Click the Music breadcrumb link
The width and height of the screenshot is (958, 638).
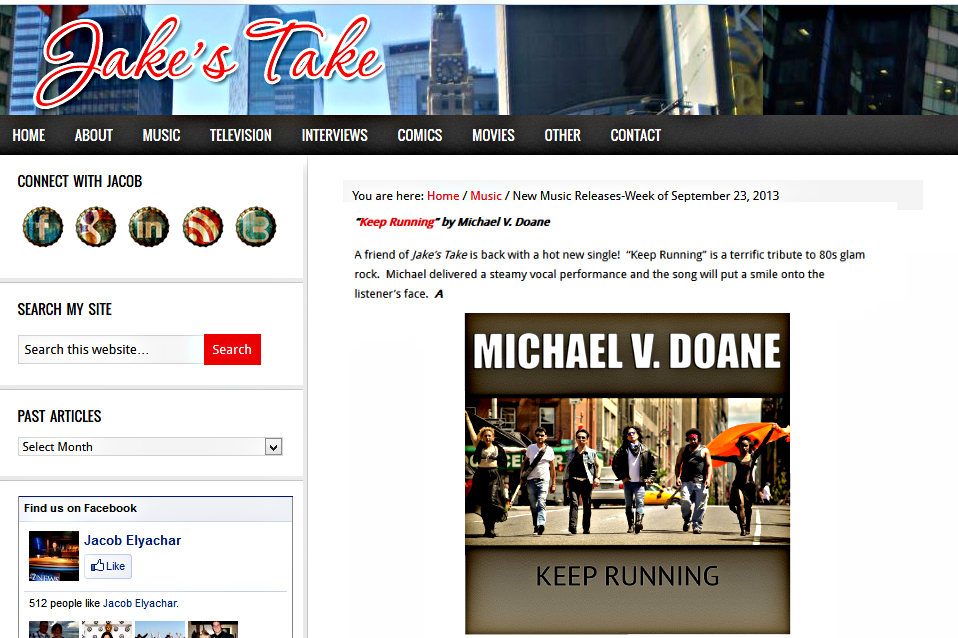(486, 196)
